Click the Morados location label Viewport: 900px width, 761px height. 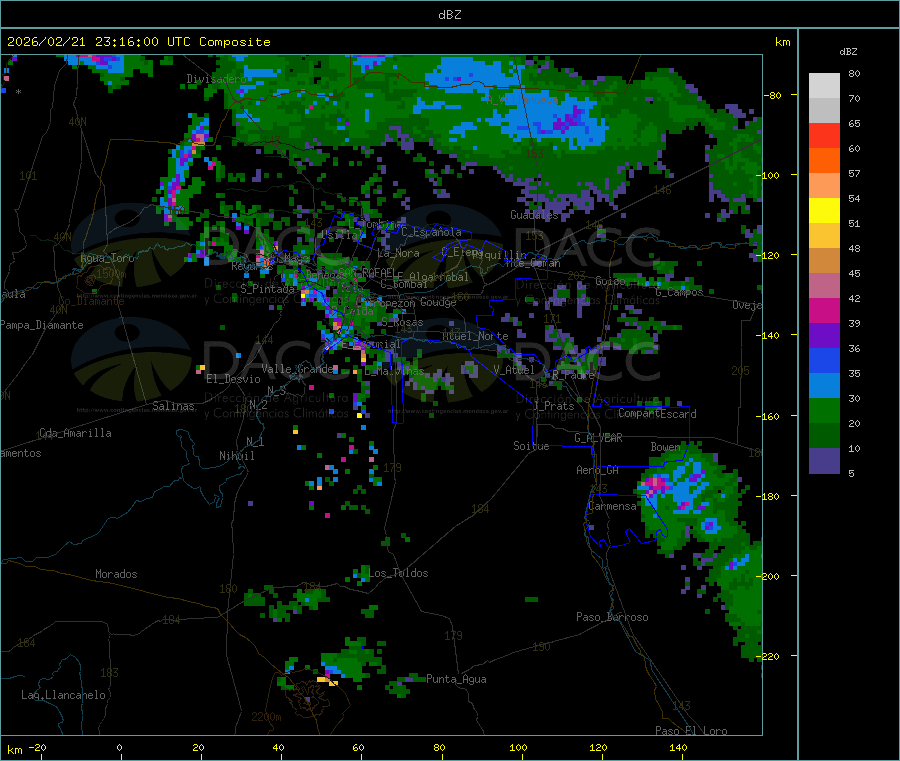tap(116, 574)
